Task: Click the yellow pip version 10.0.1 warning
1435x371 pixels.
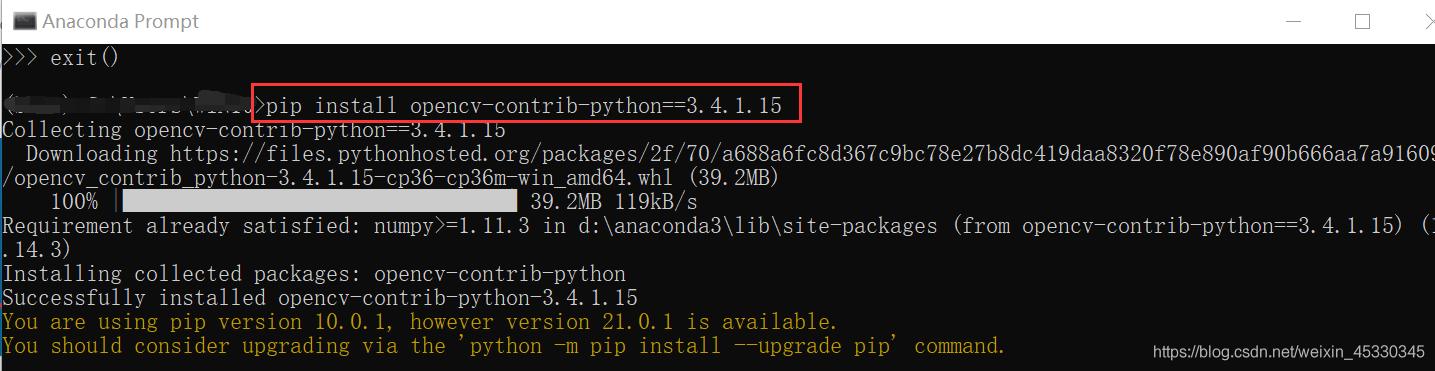Action: point(420,322)
